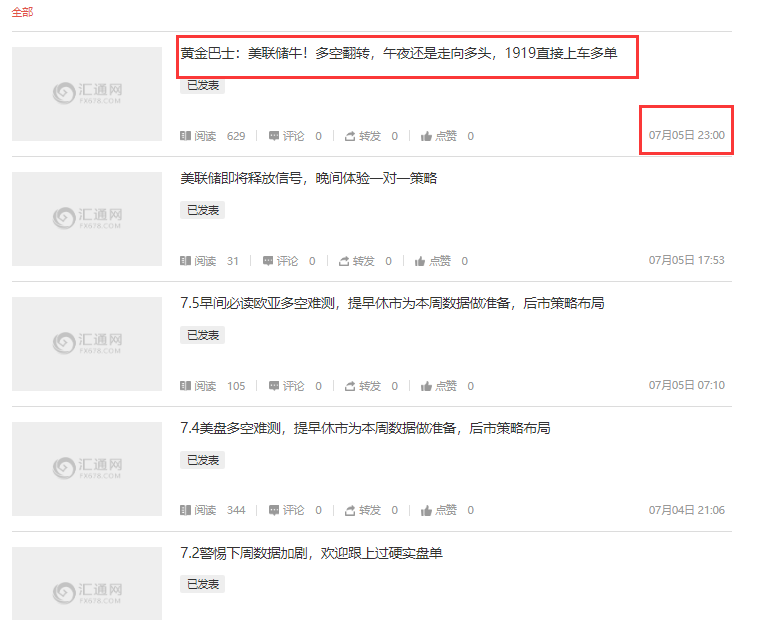Click the 阅读 icon with count 31
Image resolution: width=771 pixels, height=620 pixels.
(185, 261)
